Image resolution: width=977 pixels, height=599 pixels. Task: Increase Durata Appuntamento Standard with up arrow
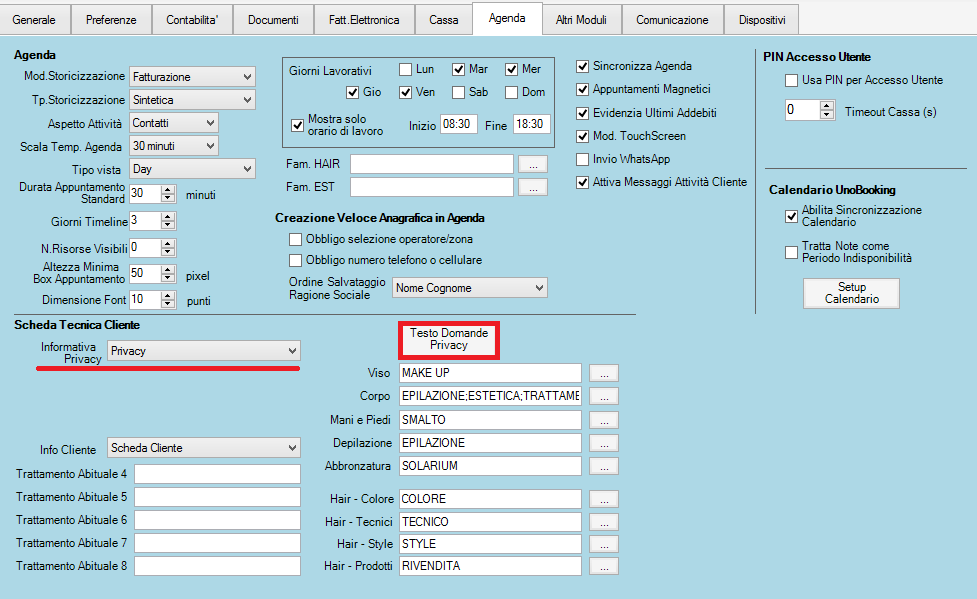(x=167, y=189)
